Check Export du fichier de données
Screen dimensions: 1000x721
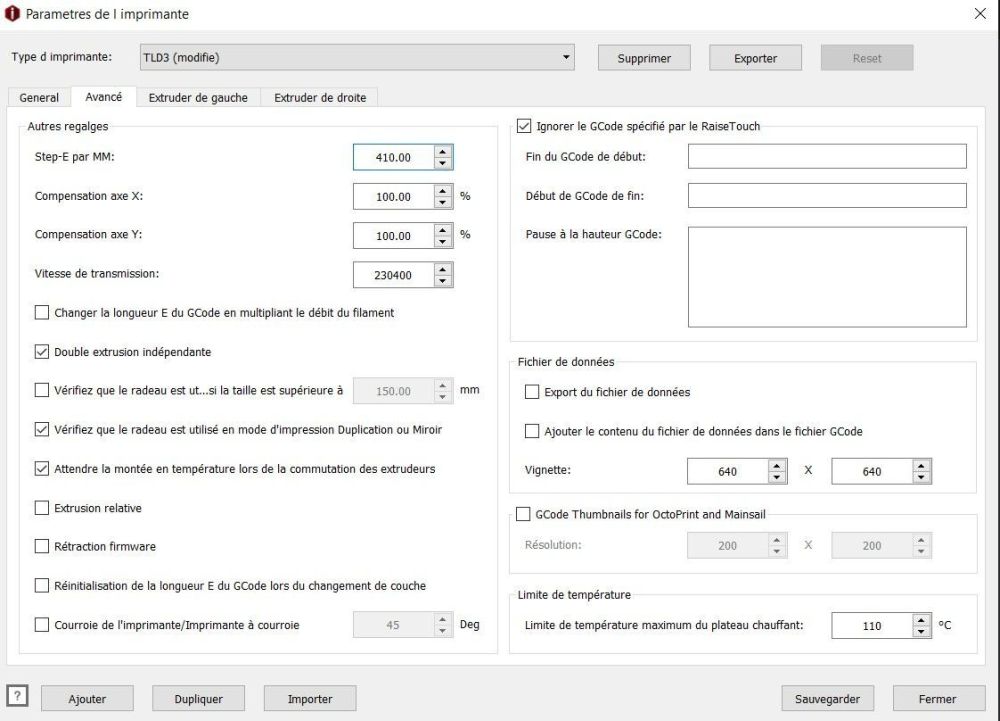[x=531, y=391]
